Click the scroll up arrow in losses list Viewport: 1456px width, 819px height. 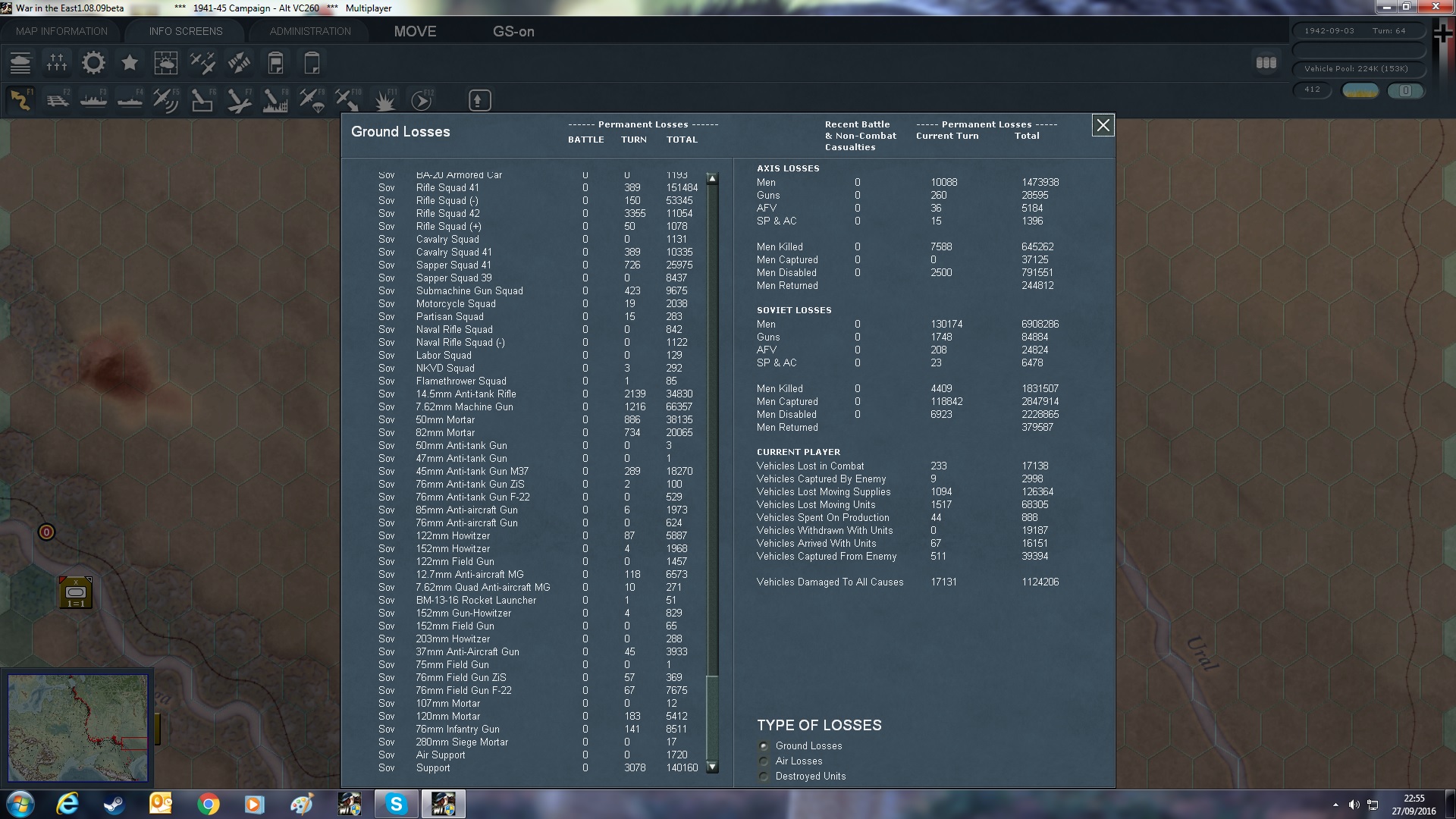tap(712, 179)
